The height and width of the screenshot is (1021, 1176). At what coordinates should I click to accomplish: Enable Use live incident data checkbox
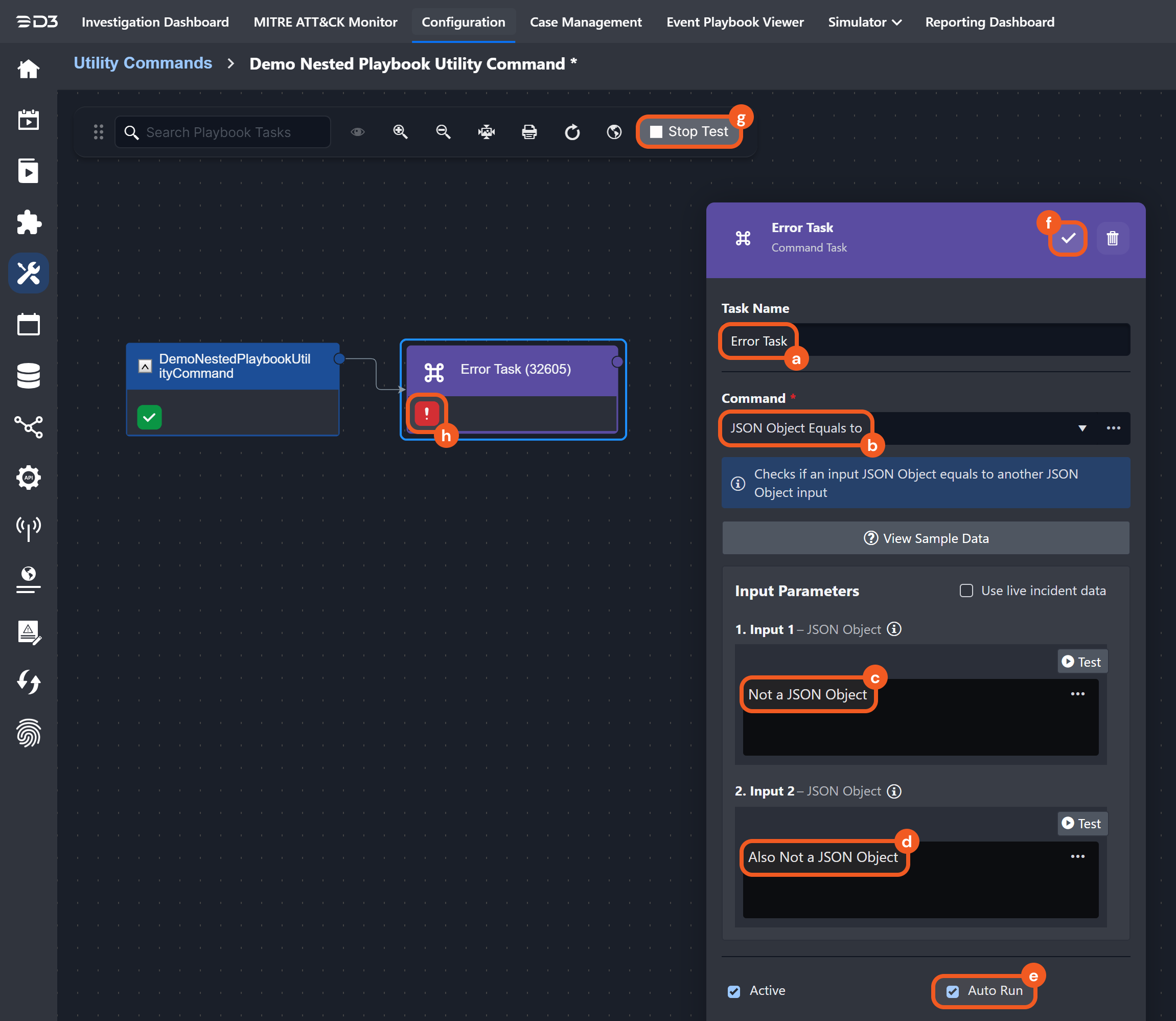[x=966, y=591]
